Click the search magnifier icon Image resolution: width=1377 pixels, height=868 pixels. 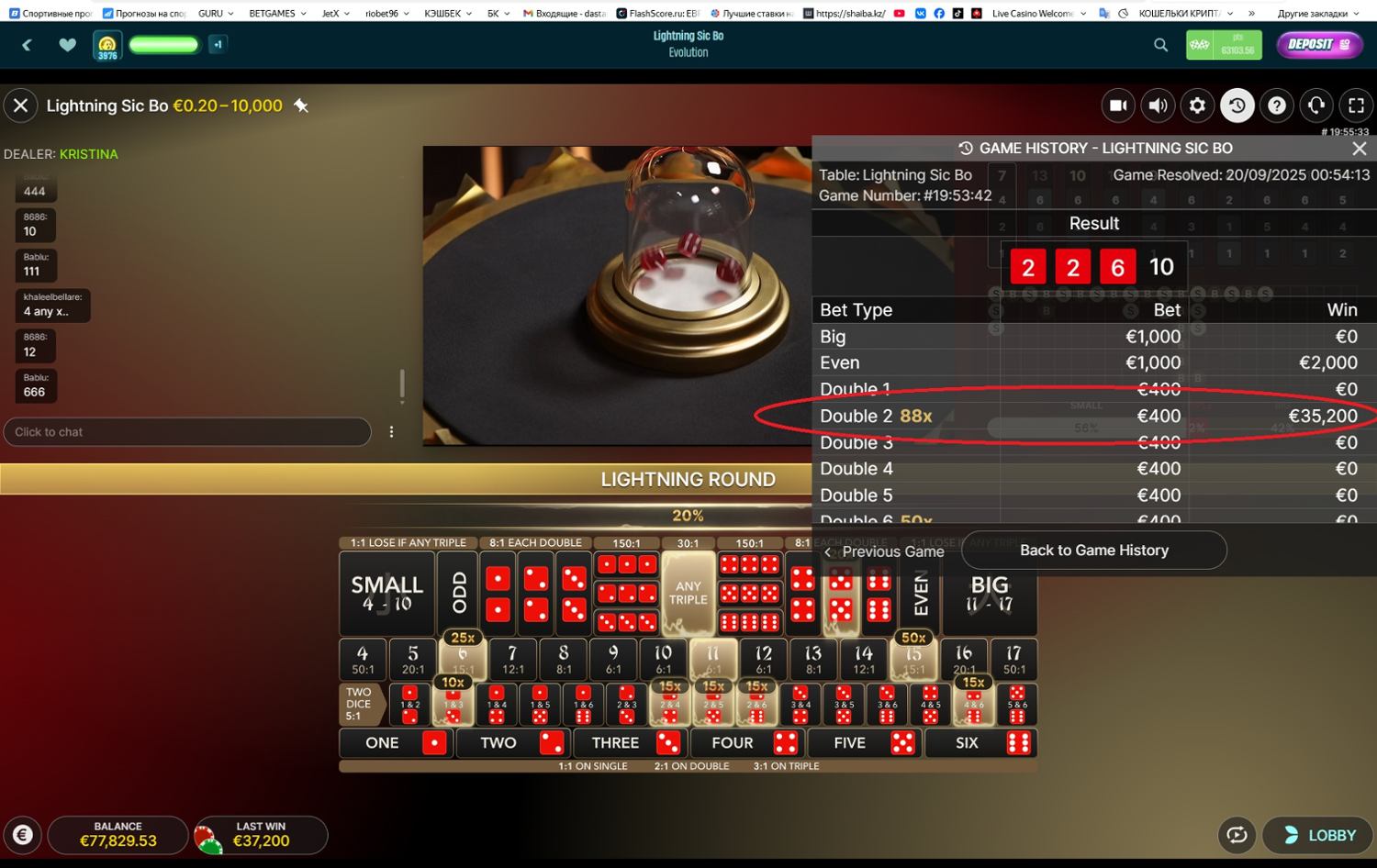tap(1160, 45)
